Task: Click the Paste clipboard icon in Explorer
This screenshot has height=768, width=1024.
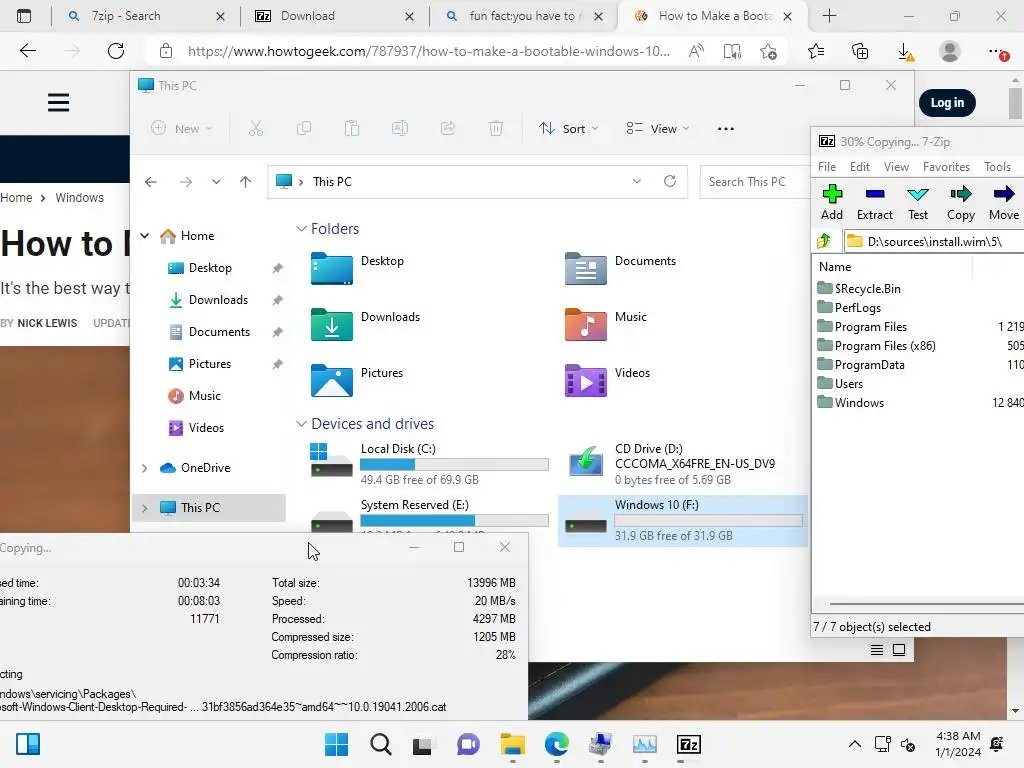Action: (x=352, y=129)
